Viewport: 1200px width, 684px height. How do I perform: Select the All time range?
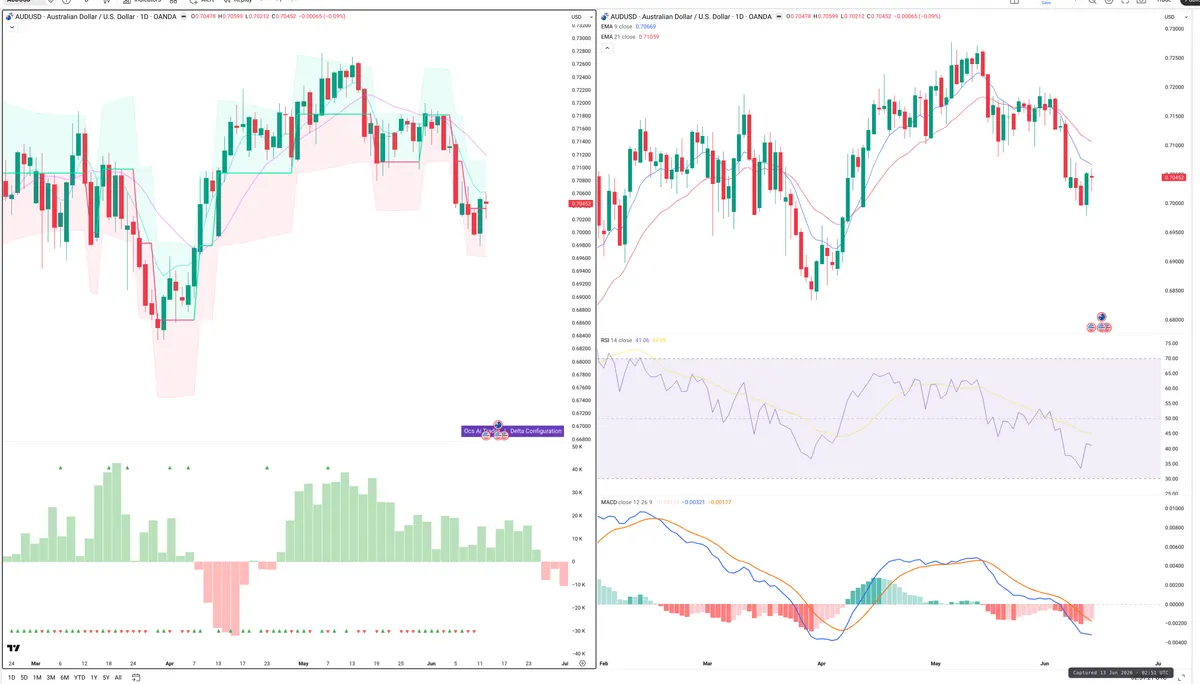118,677
